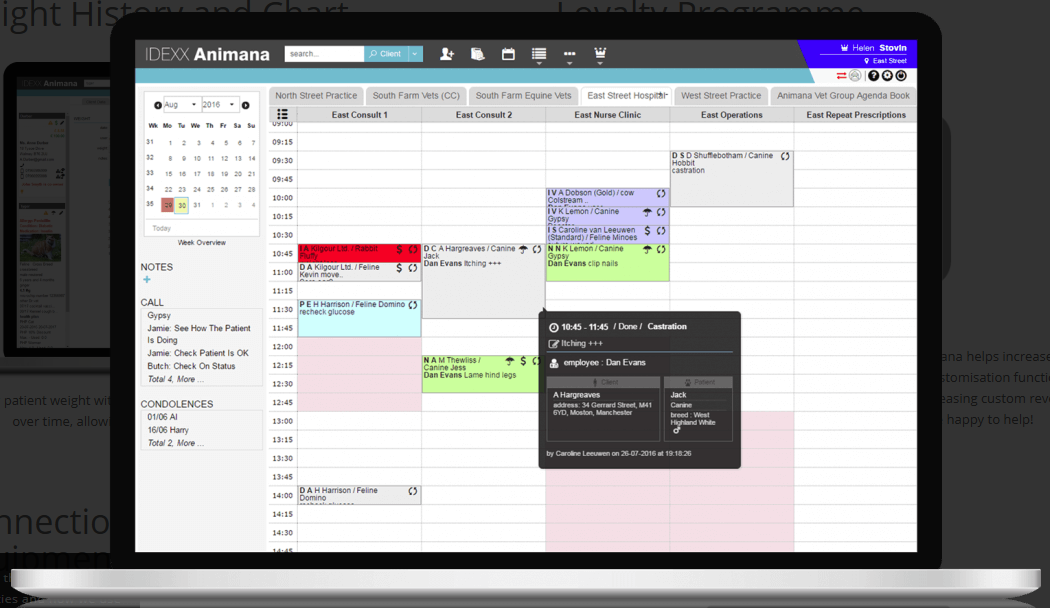Expand the list menu icon in toolbar
The height and width of the screenshot is (608, 1050).
(x=539, y=54)
